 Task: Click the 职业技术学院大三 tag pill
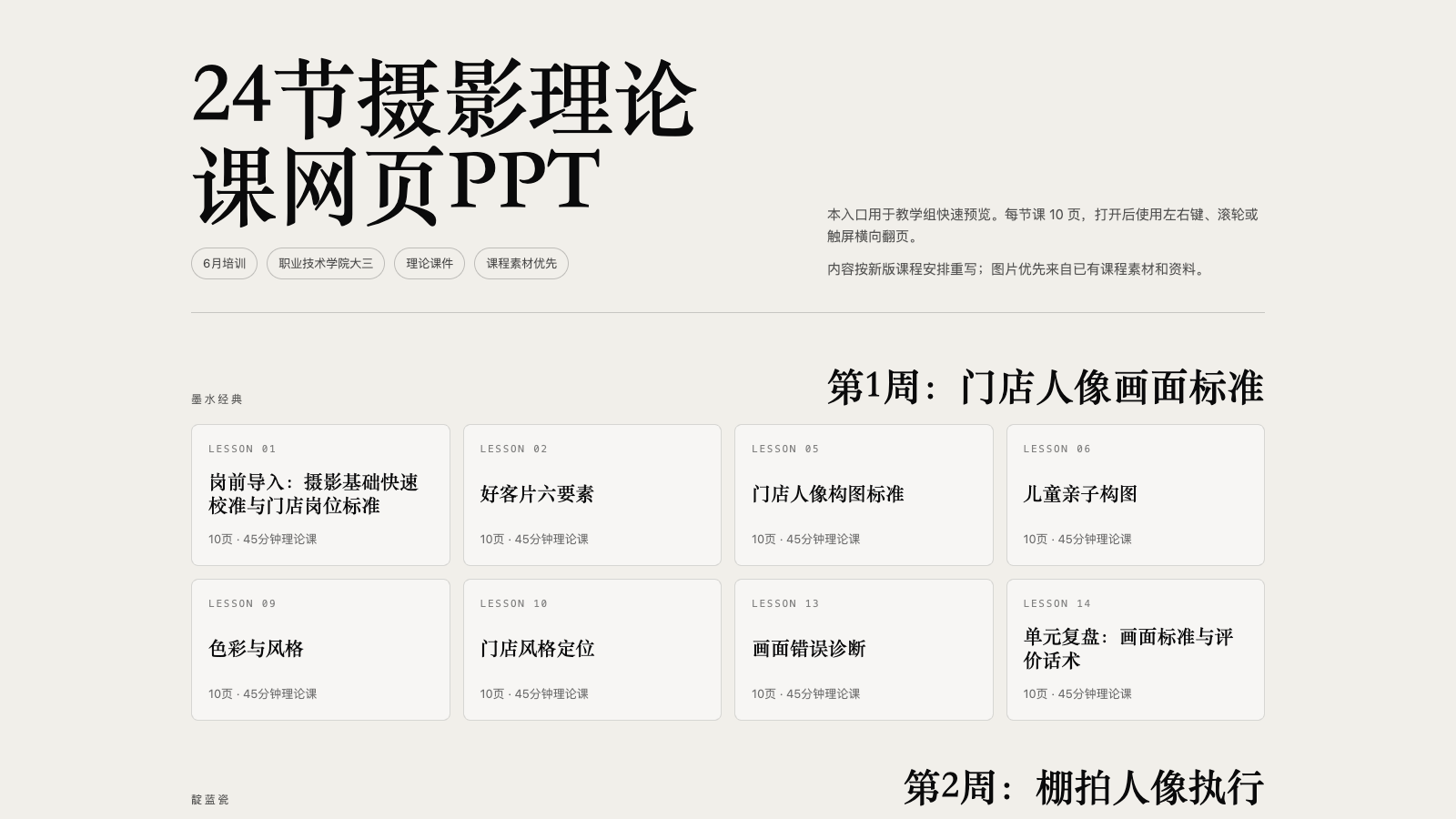326,264
